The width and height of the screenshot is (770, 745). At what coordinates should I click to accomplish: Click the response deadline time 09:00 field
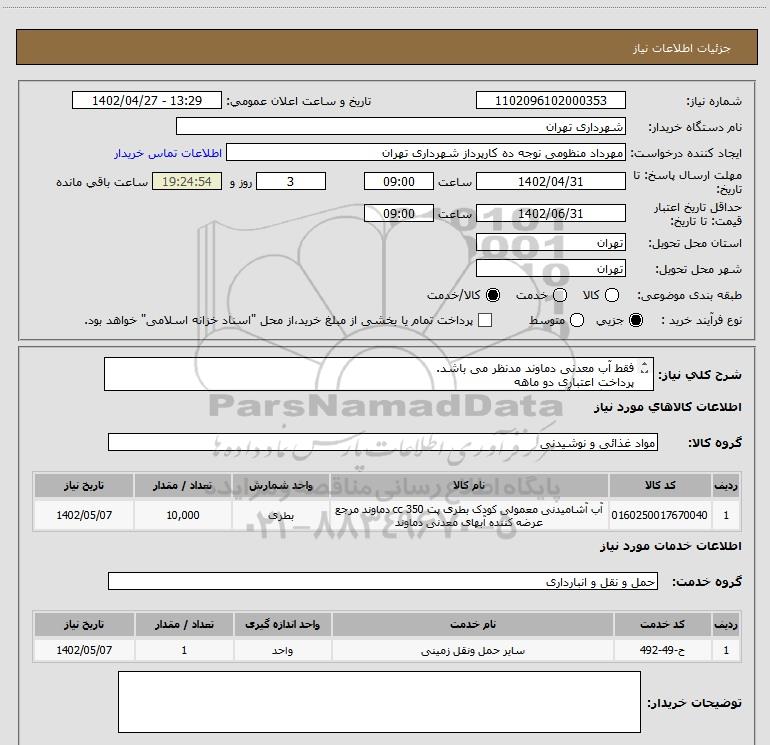[399, 181]
